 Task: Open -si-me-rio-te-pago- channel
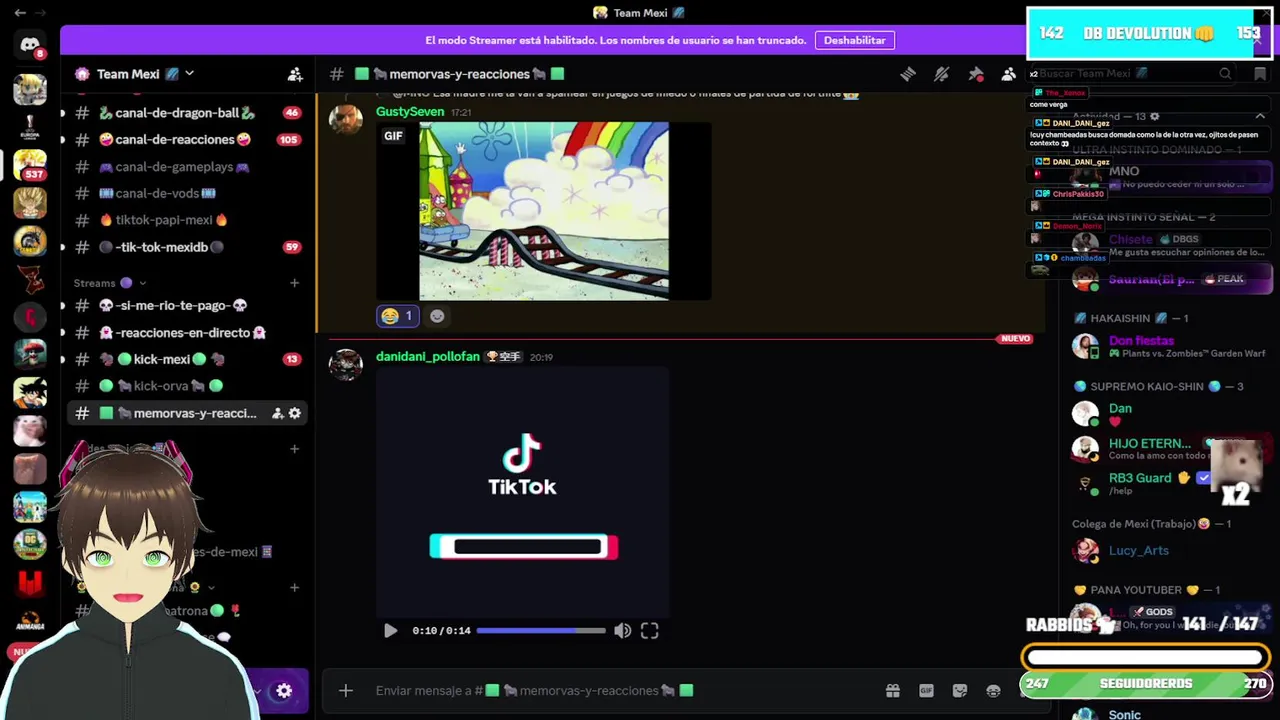tap(186, 305)
